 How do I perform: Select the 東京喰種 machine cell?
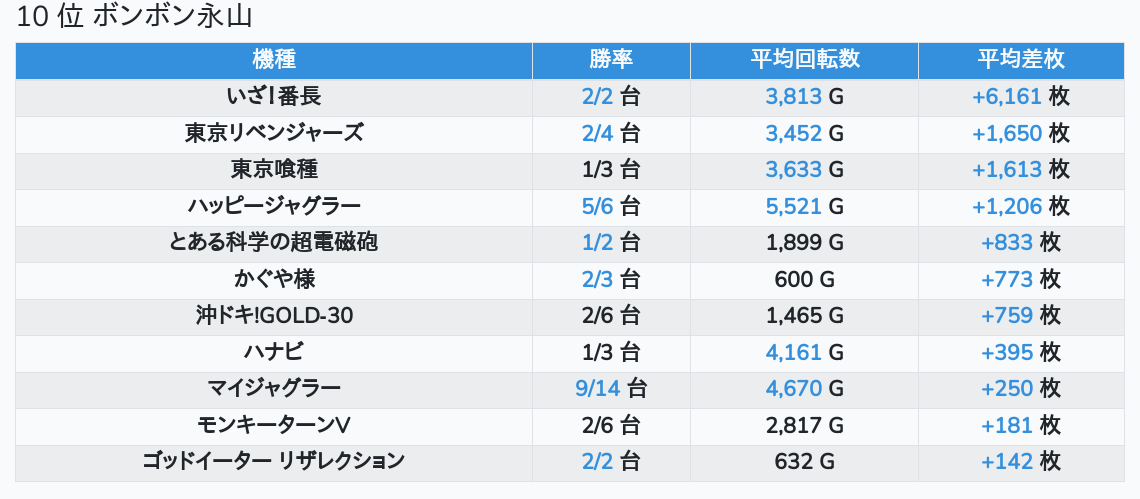point(274,170)
